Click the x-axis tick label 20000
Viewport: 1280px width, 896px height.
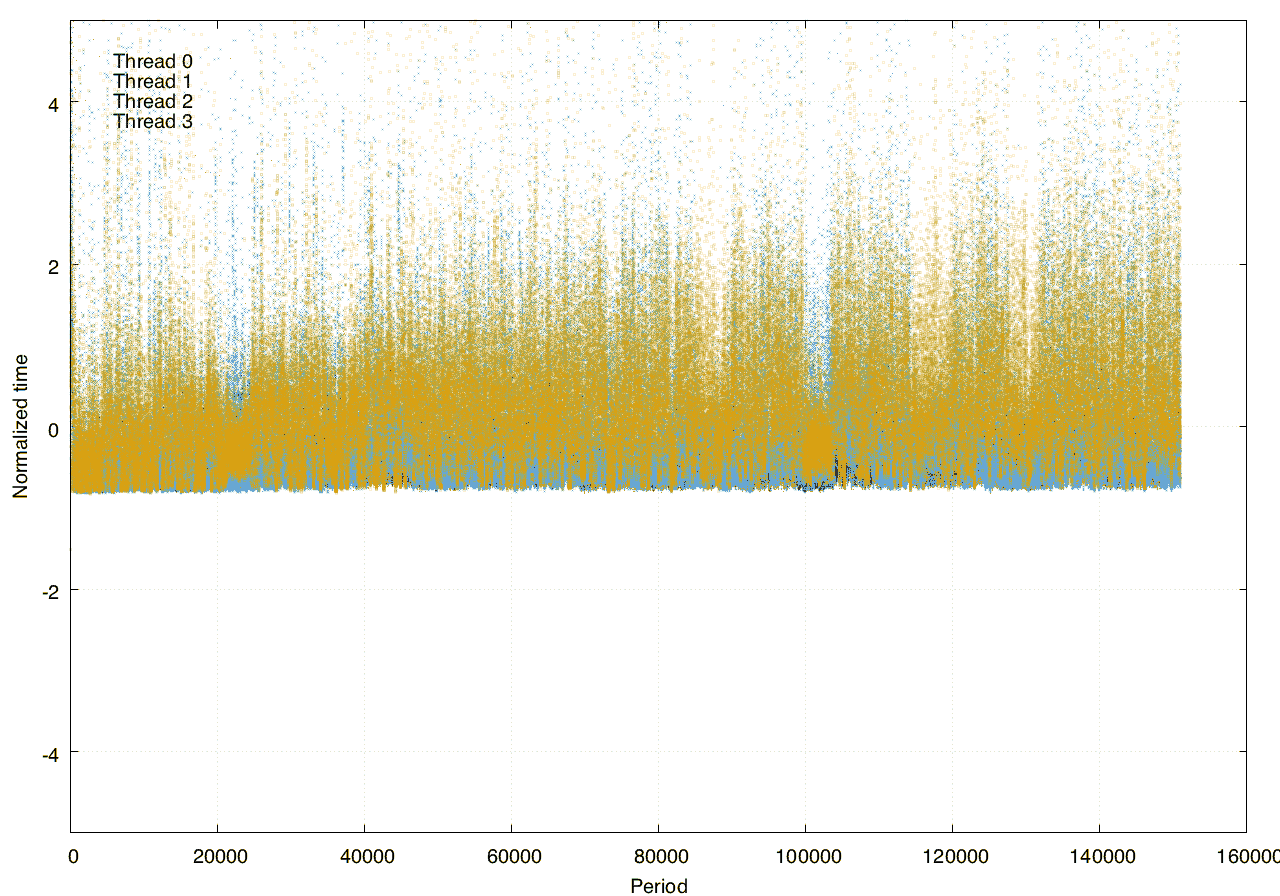218,858
